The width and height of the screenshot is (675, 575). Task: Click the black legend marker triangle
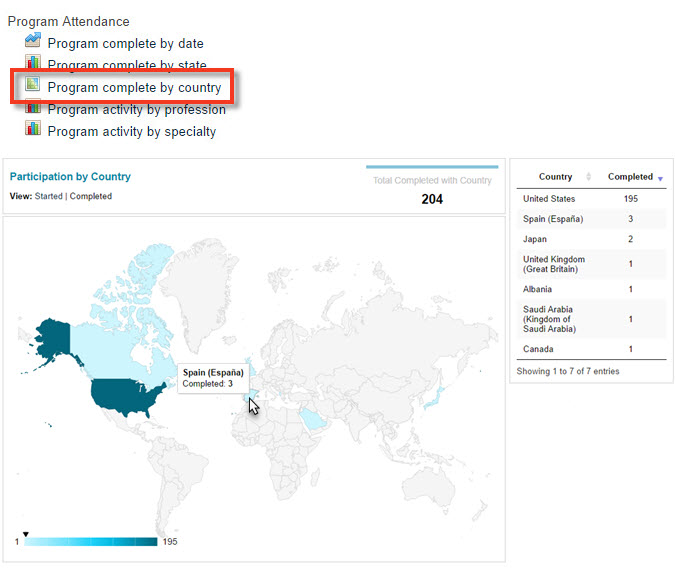click(25, 534)
